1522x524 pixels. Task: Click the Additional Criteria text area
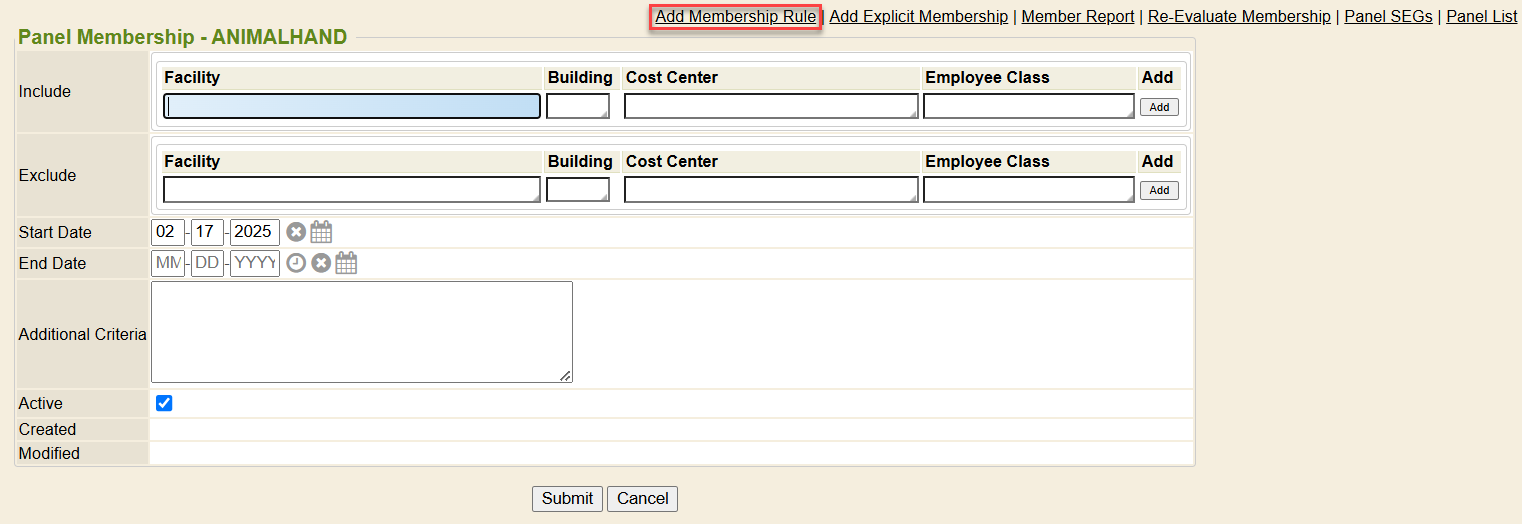tap(361, 331)
